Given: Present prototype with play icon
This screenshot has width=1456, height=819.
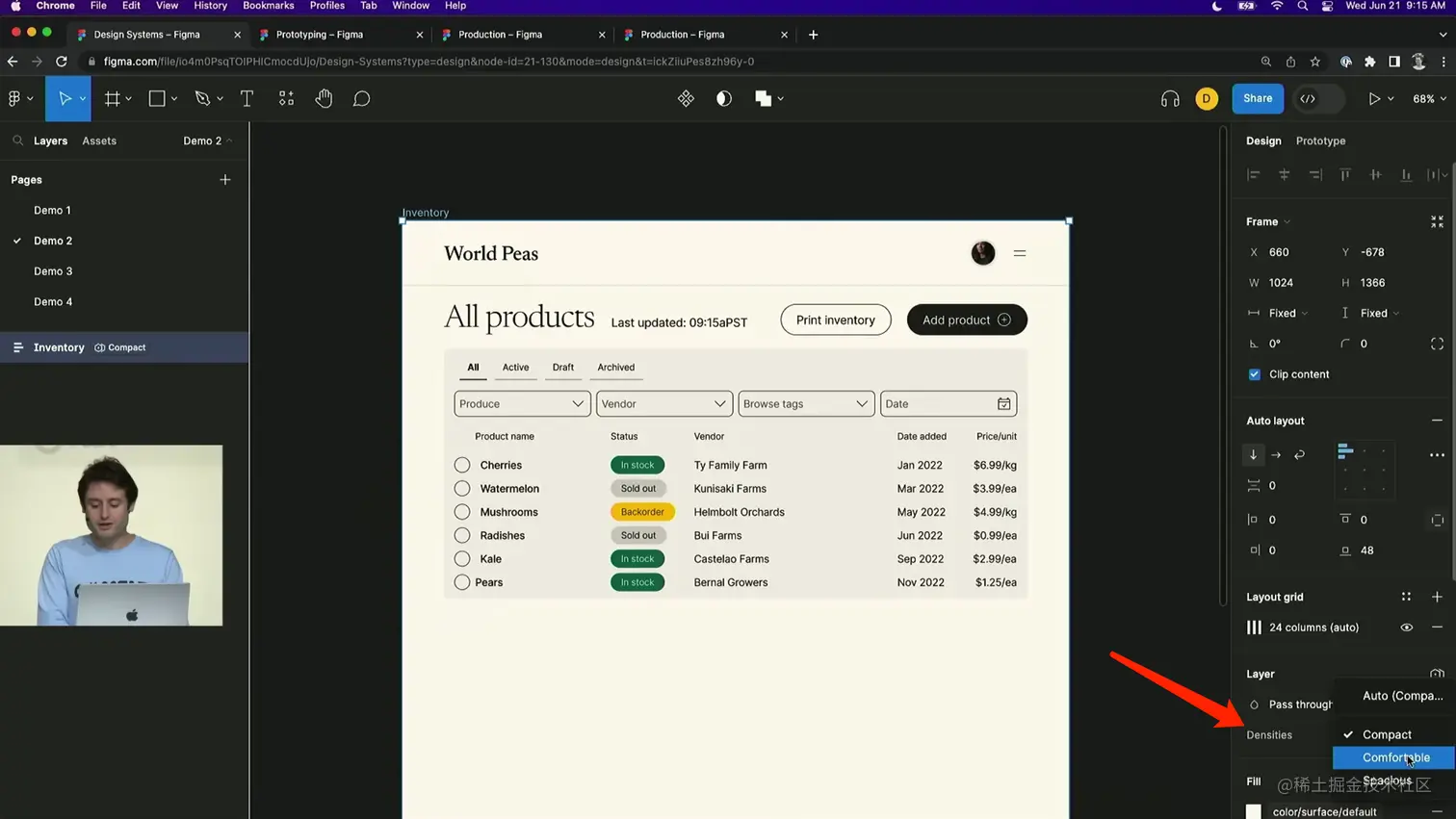Looking at the screenshot, I should click(1374, 98).
